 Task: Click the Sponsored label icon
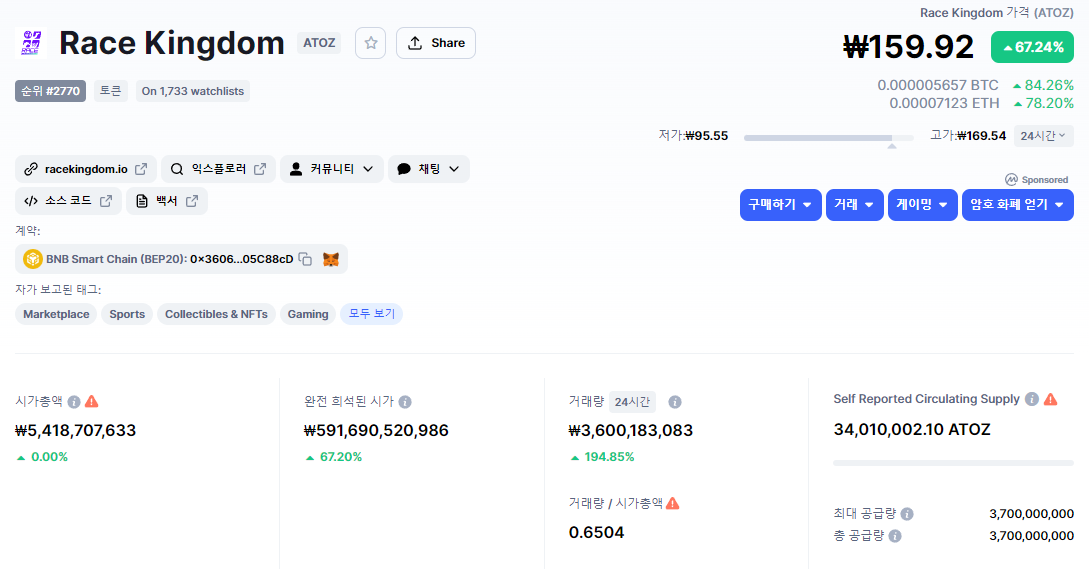(x=1011, y=180)
